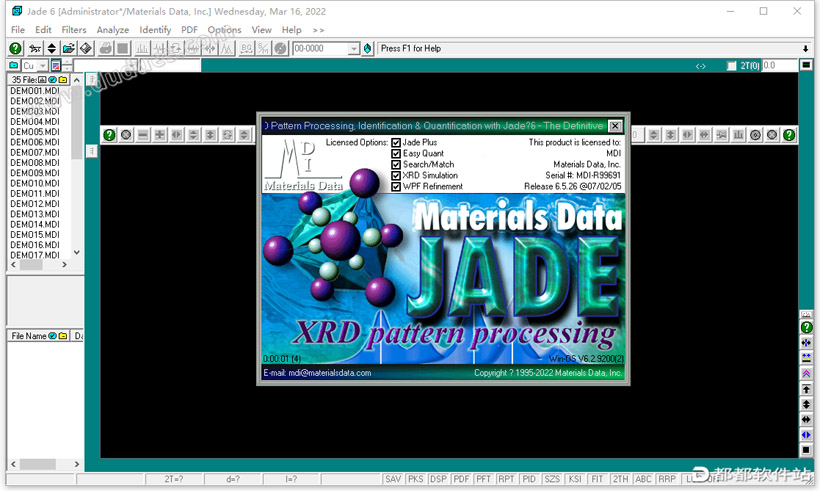Viewport: 820px width, 491px height.
Task: Open the pattern file folder icon in toolbar
Action: [69, 49]
